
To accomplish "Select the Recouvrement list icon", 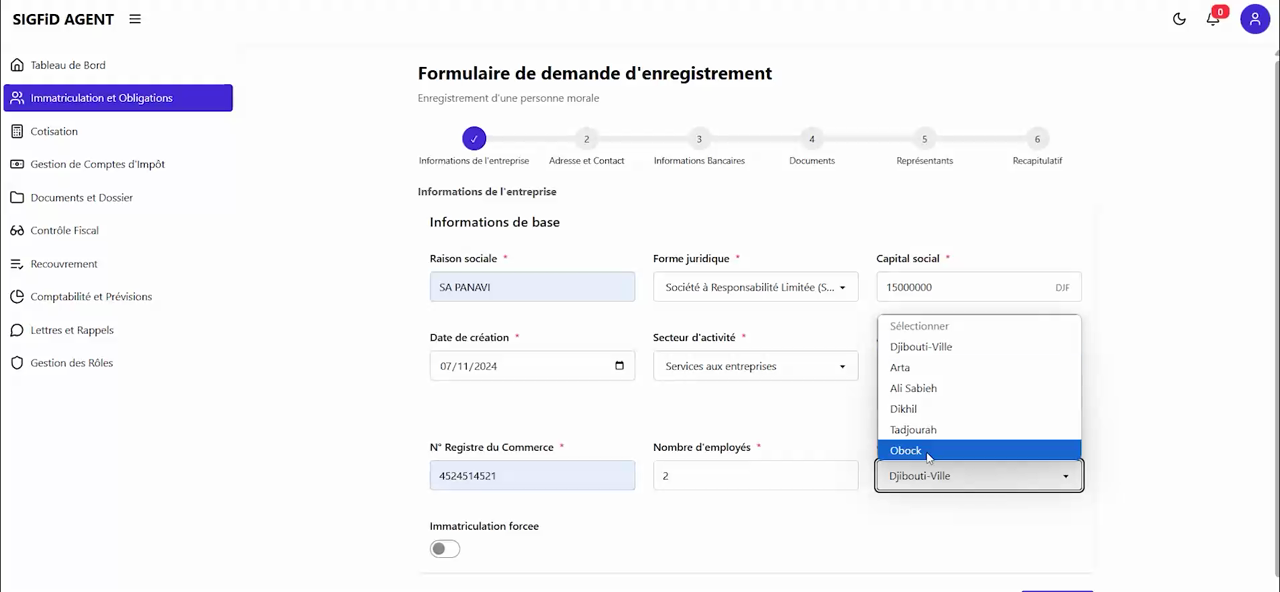I will (x=17, y=263).
